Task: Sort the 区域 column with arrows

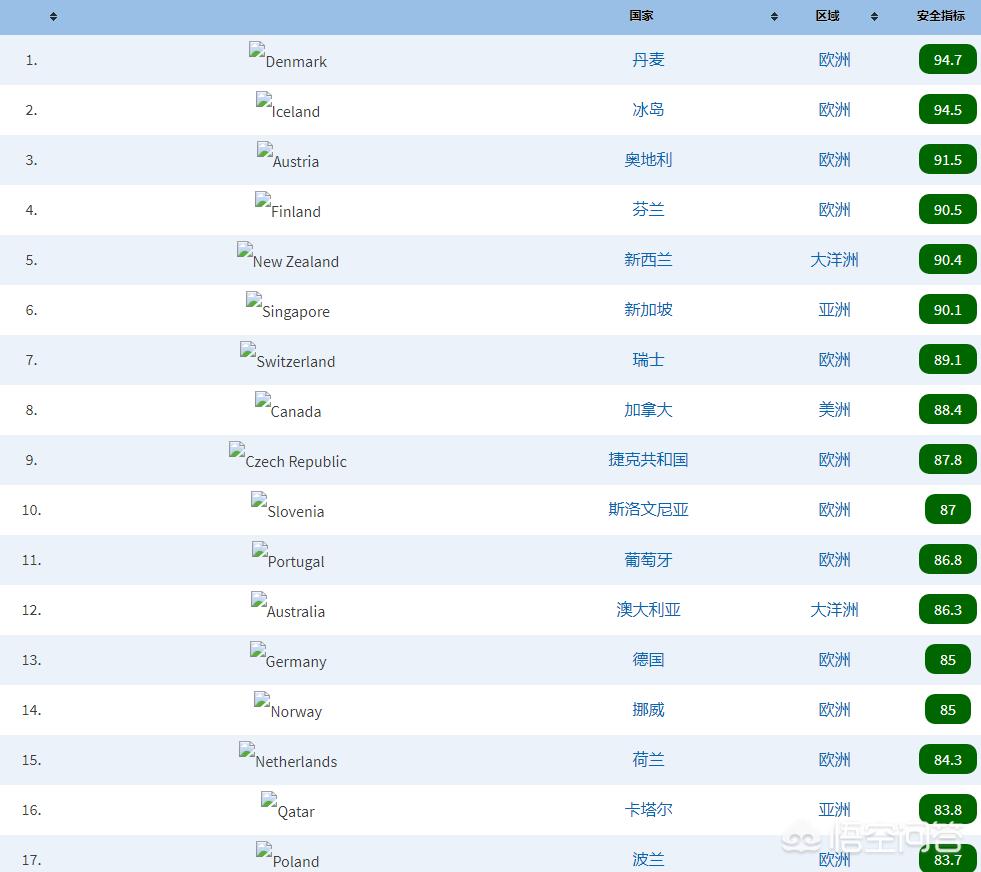Action: [874, 17]
